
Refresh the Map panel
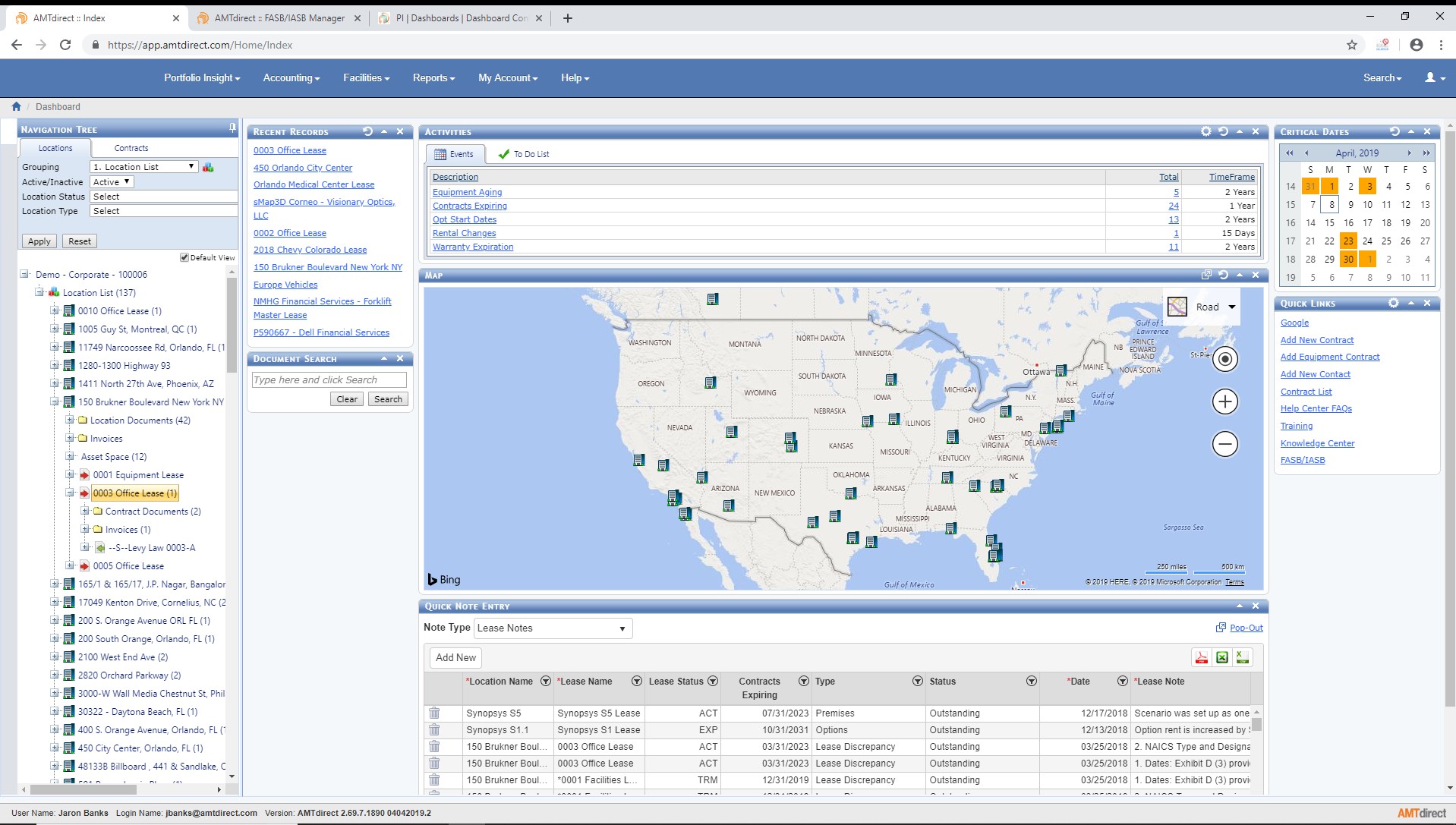click(x=1223, y=275)
